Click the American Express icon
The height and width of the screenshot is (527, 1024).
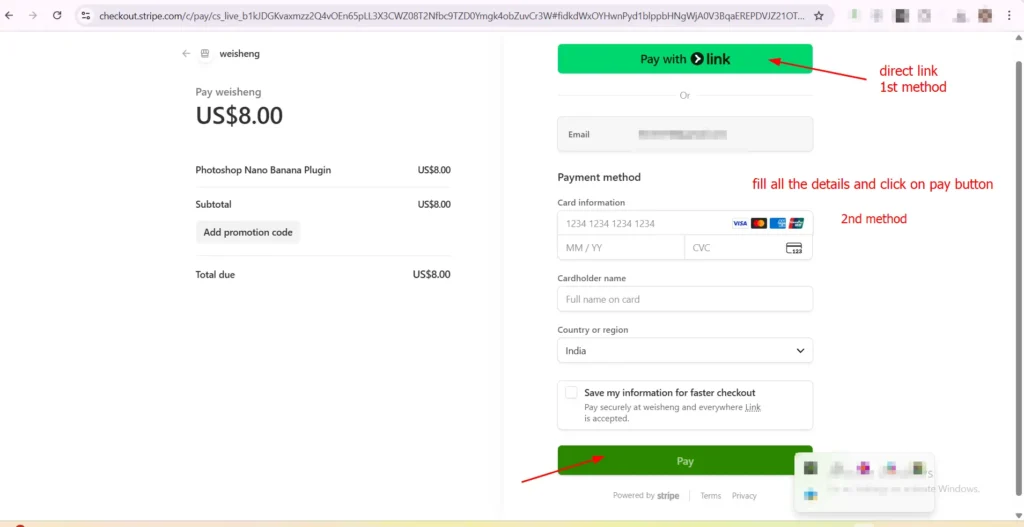point(777,223)
